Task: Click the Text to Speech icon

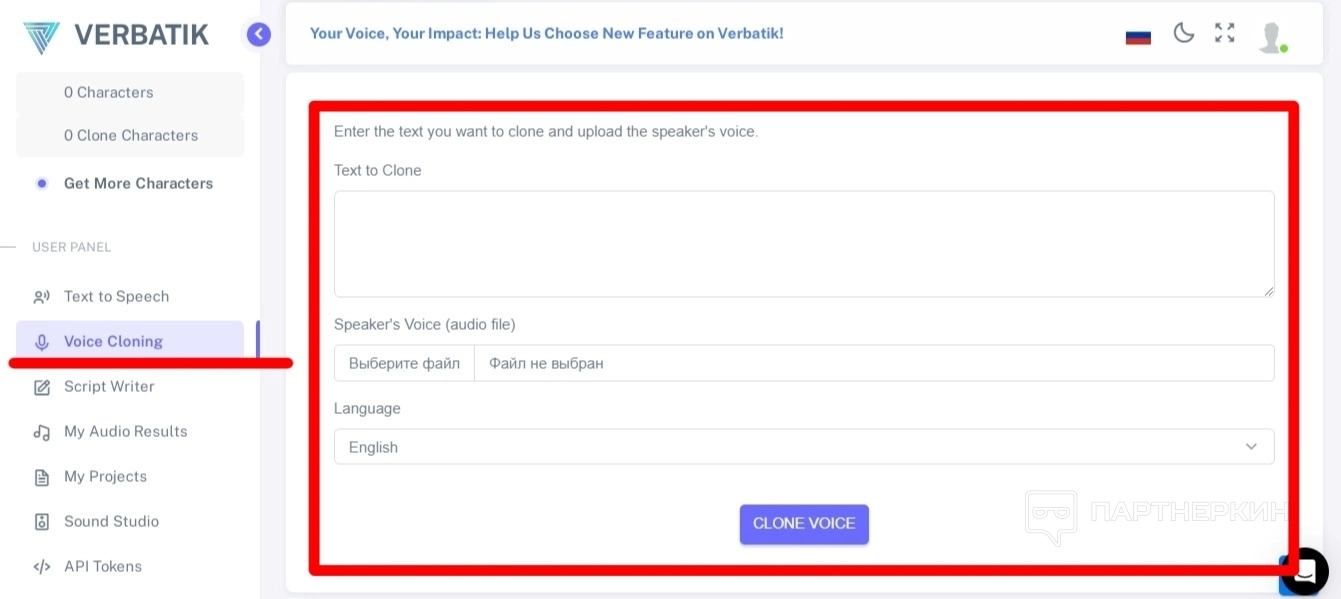Action: [42, 297]
